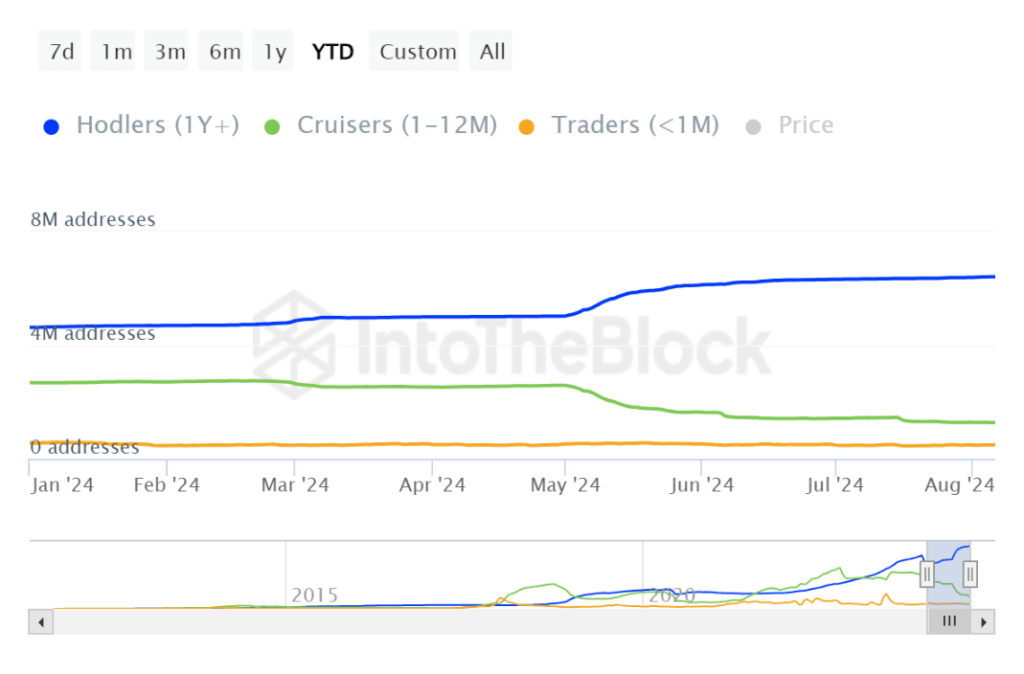
Task: Toggle the Cruisers (1-12M) series
Action: 396,126
